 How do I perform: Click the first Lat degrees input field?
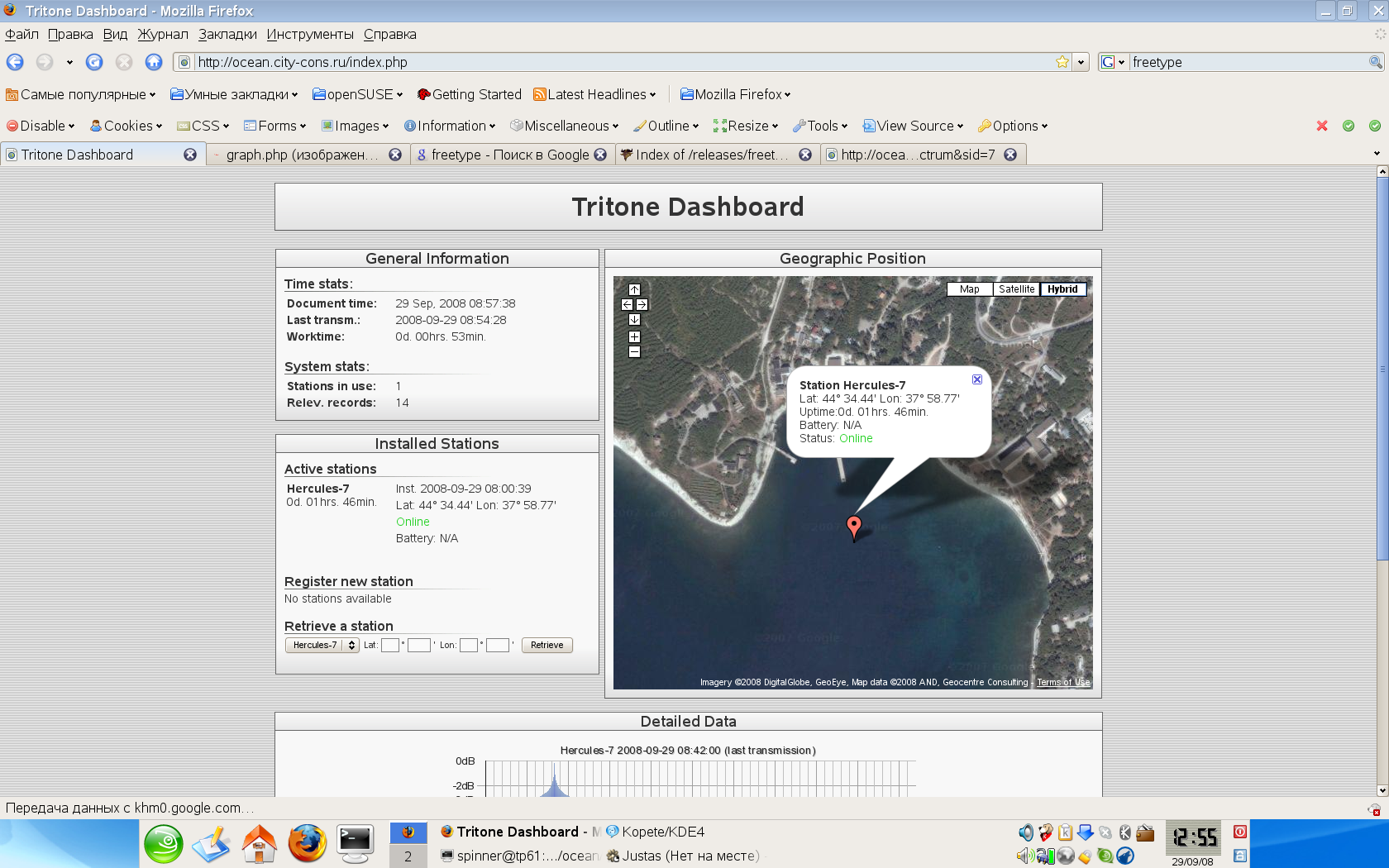[390, 645]
